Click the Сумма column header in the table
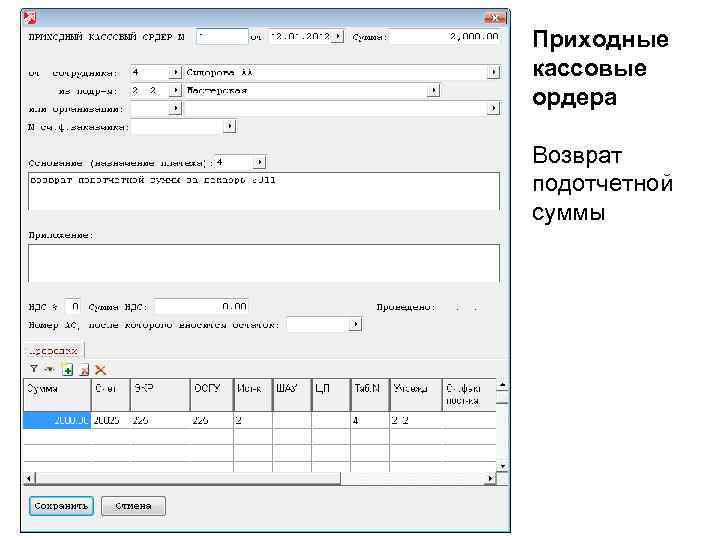This screenshot has height=540, width=720. coord(57,394)
